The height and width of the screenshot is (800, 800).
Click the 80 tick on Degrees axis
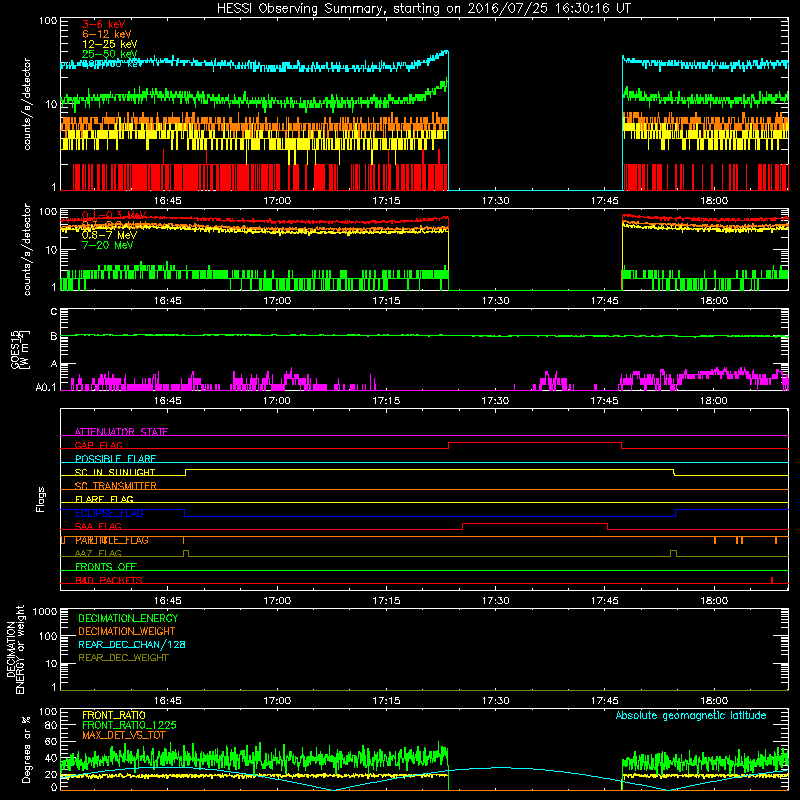tap(51, 725)
